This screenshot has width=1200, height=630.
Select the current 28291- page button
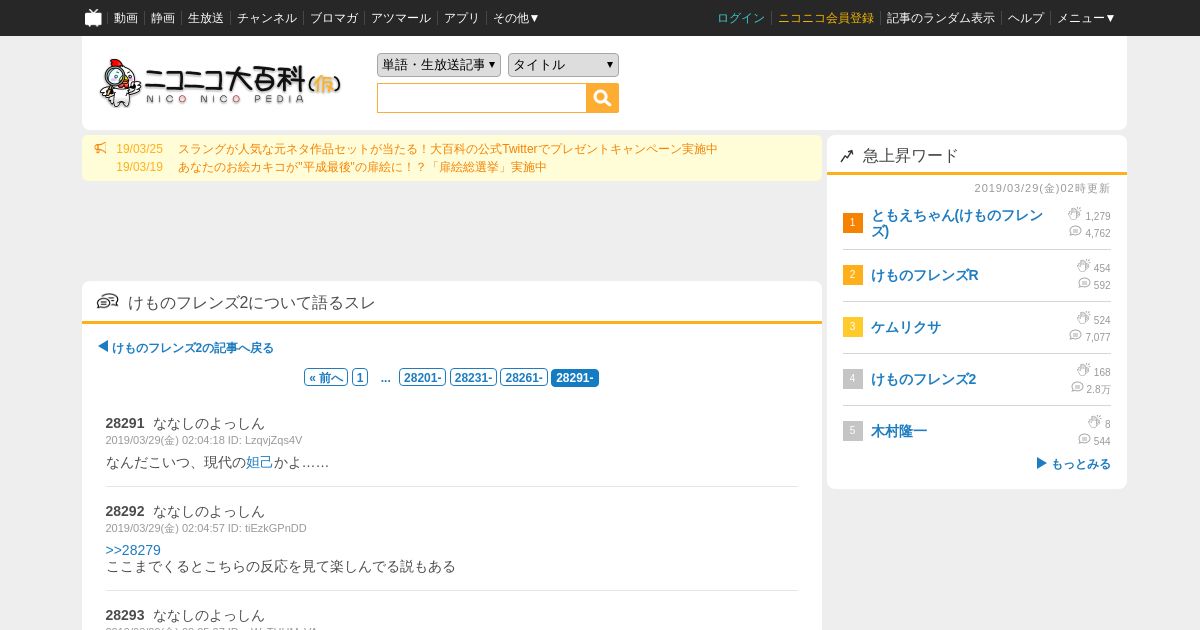[575, 378]
